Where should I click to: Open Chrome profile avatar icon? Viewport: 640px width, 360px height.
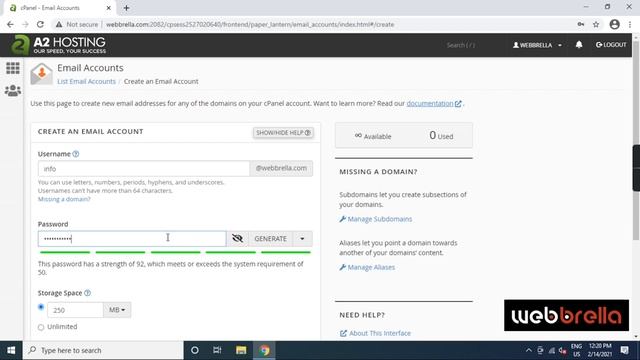point(614,24)
